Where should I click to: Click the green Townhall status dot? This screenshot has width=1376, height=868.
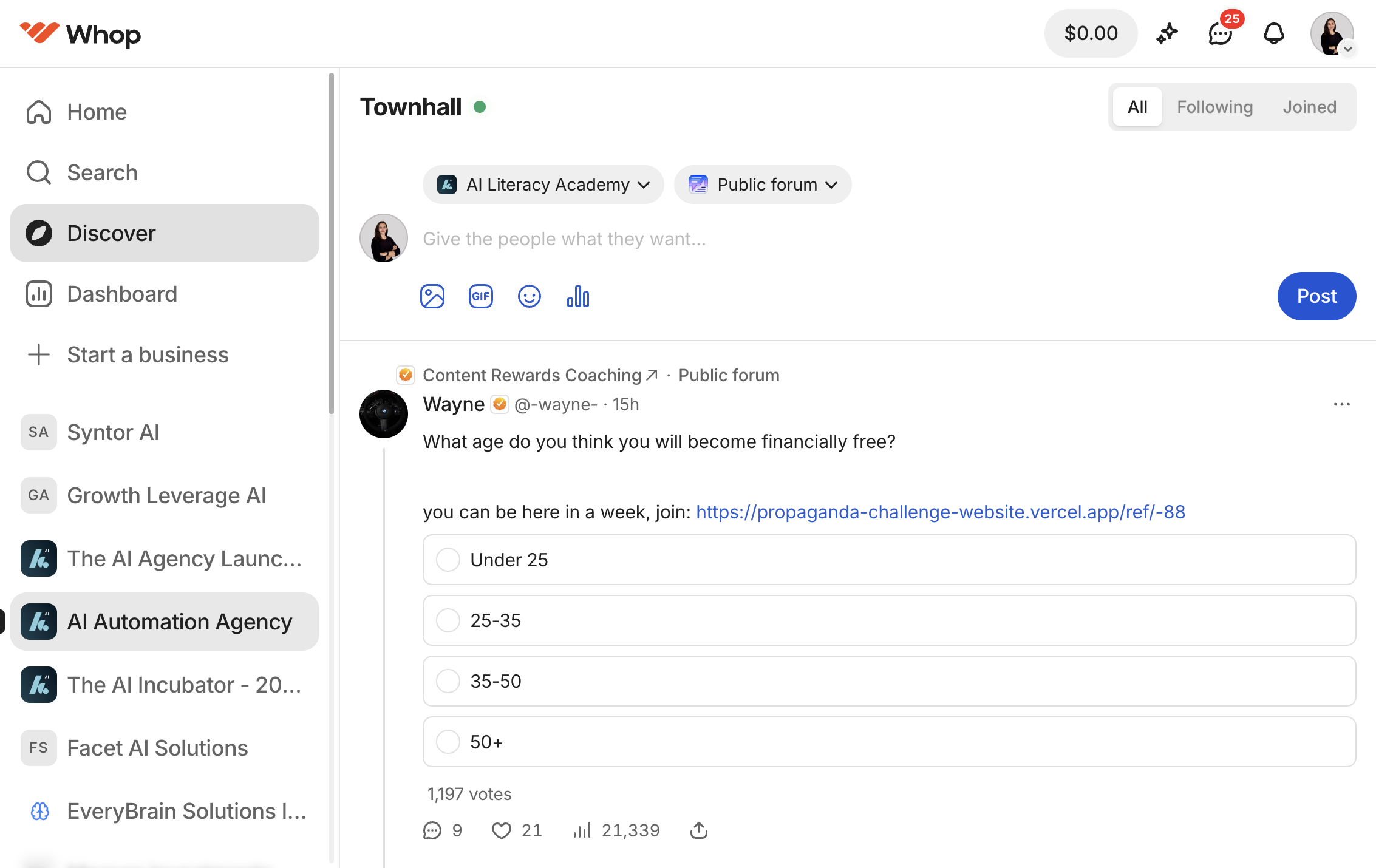pos(480,107)
